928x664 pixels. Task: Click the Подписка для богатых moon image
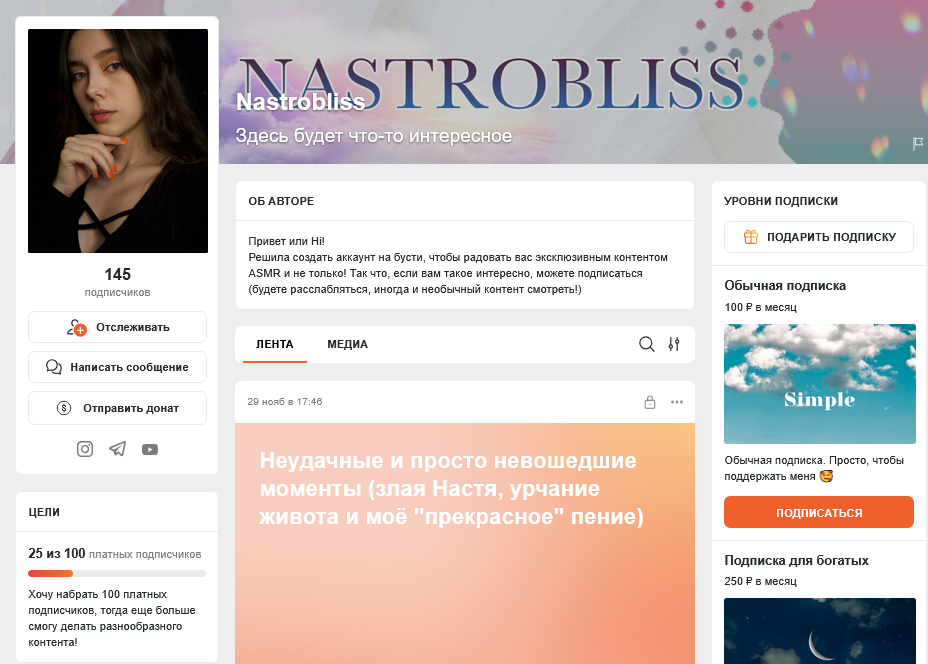[820, 631]
